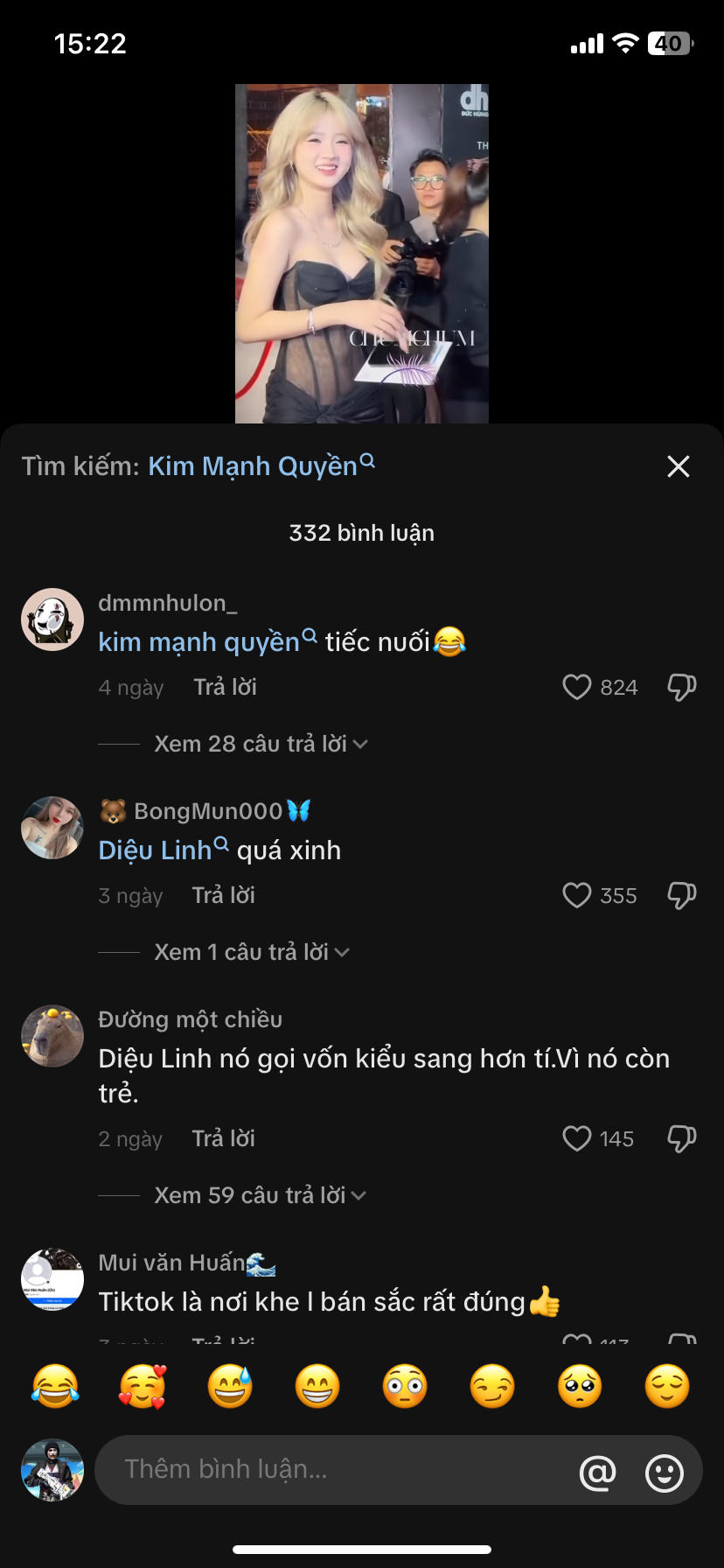
Task: Like BongMun000's comment
Action: click(577, 895)
